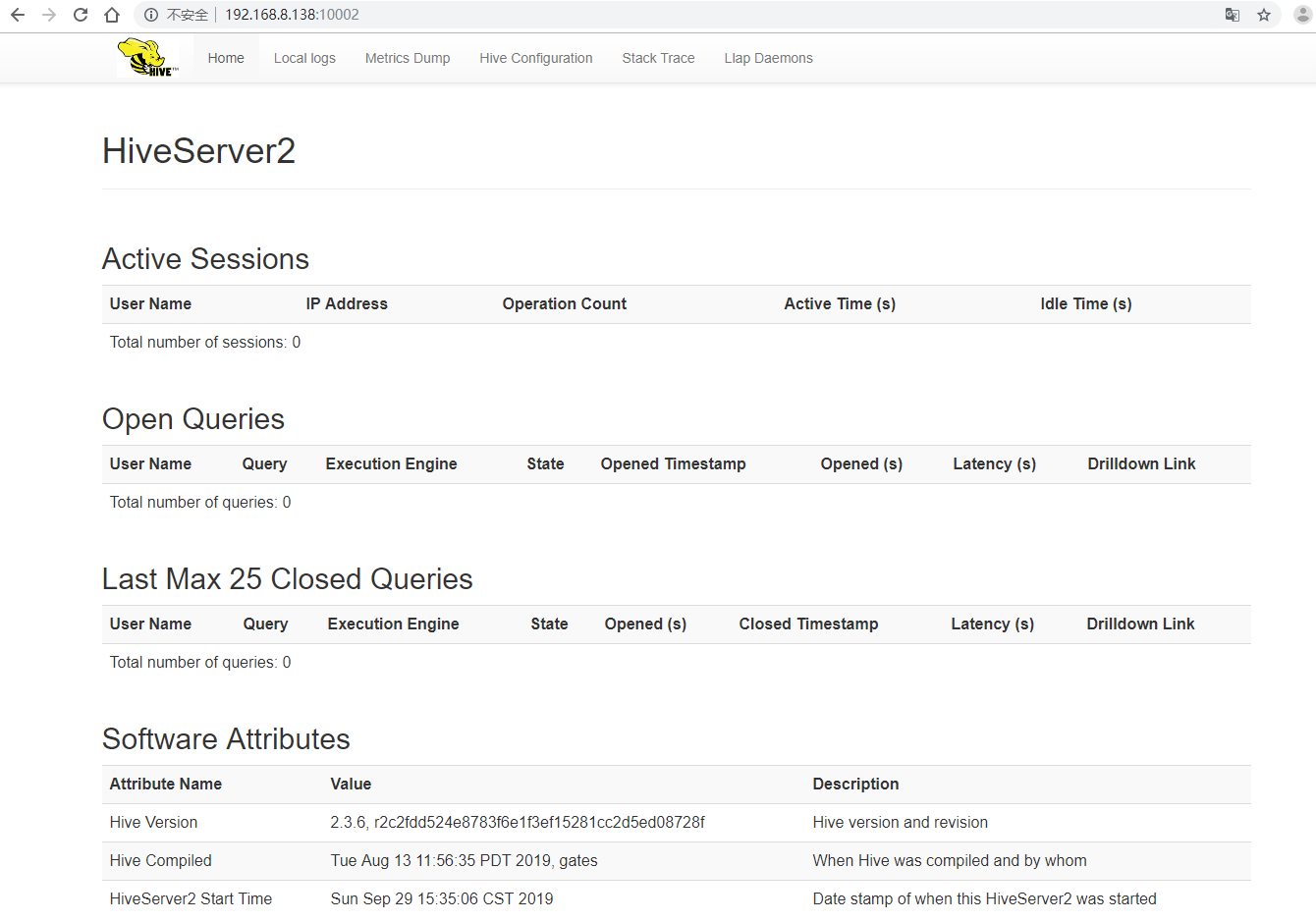1316x922 pixels.
Task: Click the Idle Time (s) column header
Action: pyautogui.click(x=1086, y=304)
